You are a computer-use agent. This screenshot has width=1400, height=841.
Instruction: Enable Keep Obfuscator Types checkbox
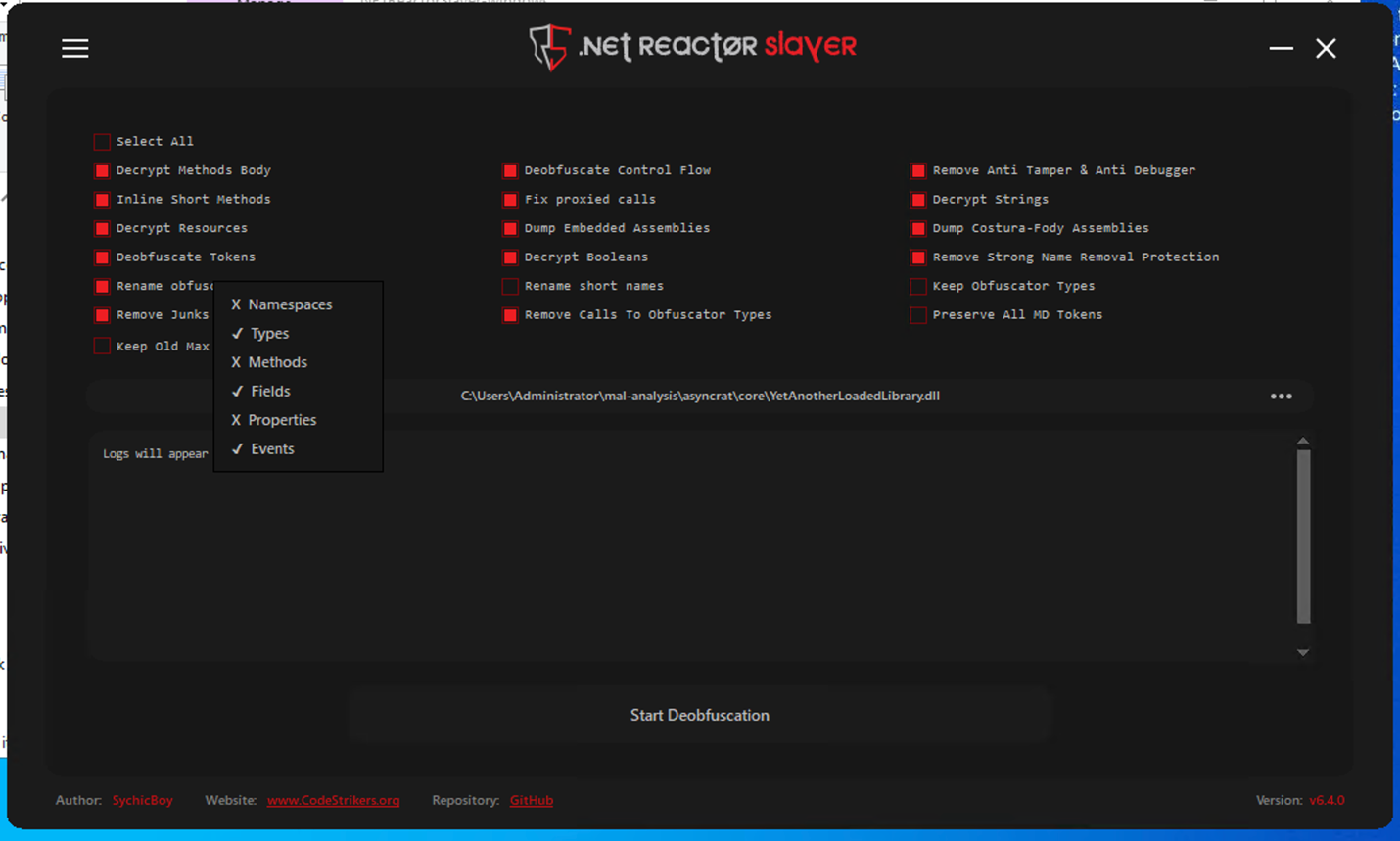point(918,286)
